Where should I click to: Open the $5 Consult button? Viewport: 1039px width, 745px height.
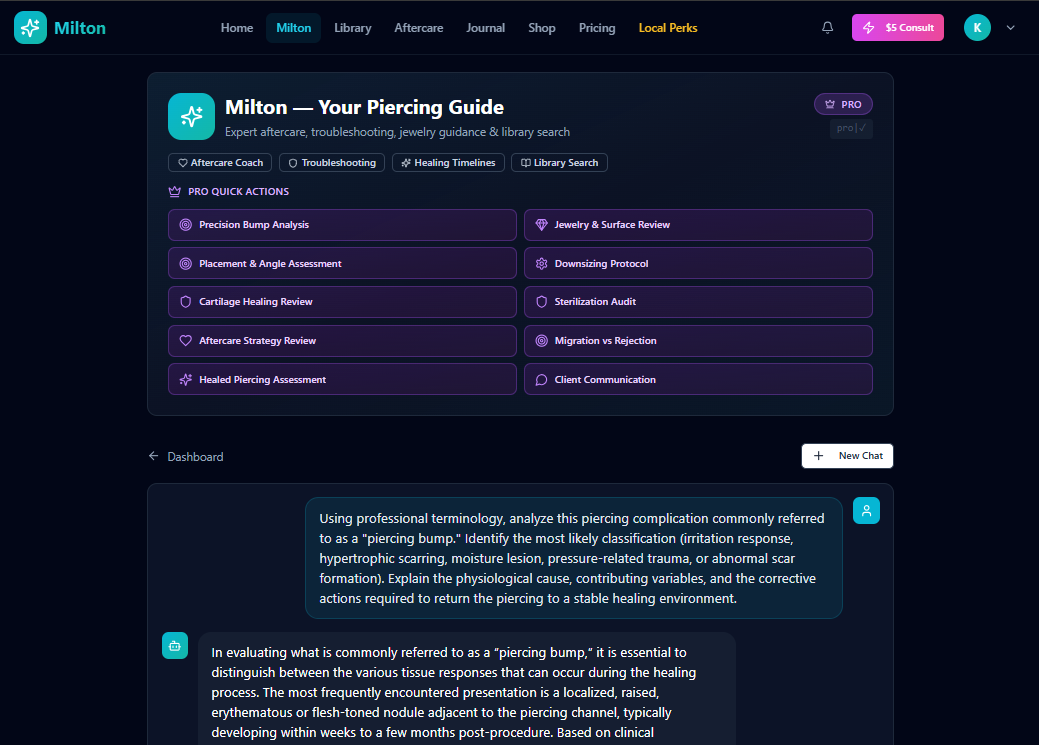tap(897, 28)
